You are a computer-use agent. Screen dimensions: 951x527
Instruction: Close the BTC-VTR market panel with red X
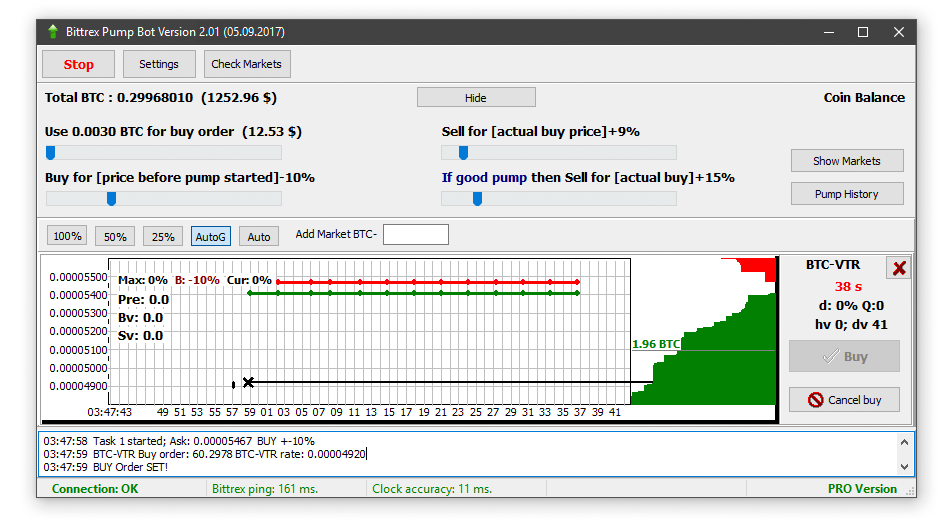[x=899, y=267]
